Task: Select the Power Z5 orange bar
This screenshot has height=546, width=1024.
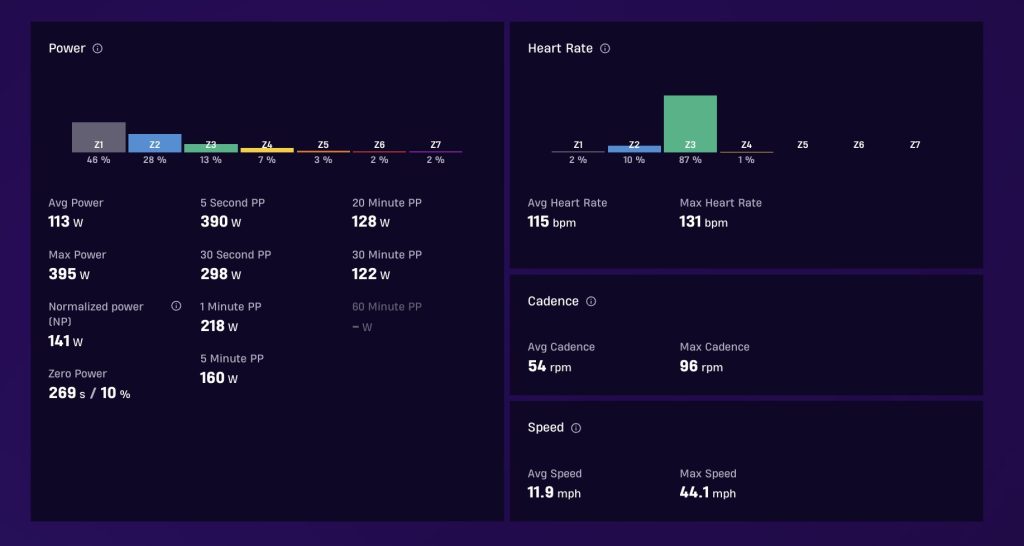Action: click(x=323, y=152)
